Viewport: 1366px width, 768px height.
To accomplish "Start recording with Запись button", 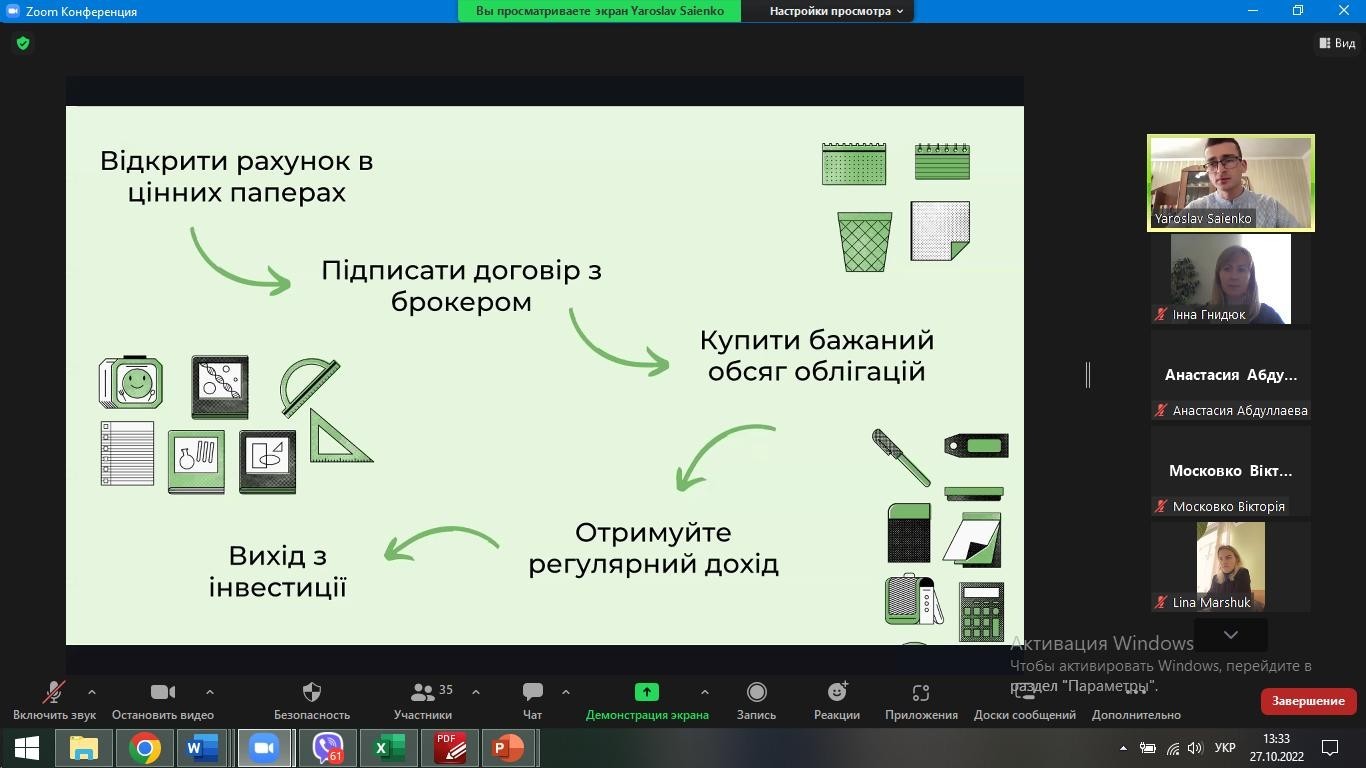I will [x=756, y=693].
